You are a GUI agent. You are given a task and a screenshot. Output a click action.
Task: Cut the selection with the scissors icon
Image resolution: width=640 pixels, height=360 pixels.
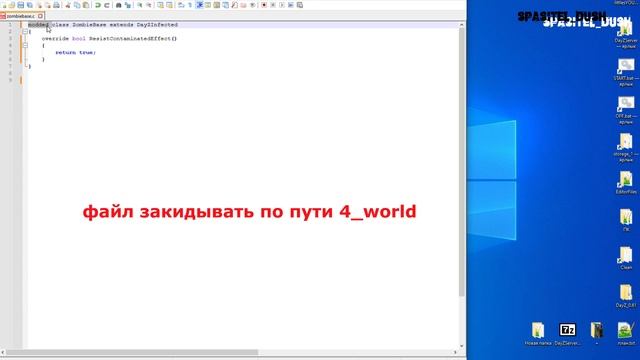[68, 5]
